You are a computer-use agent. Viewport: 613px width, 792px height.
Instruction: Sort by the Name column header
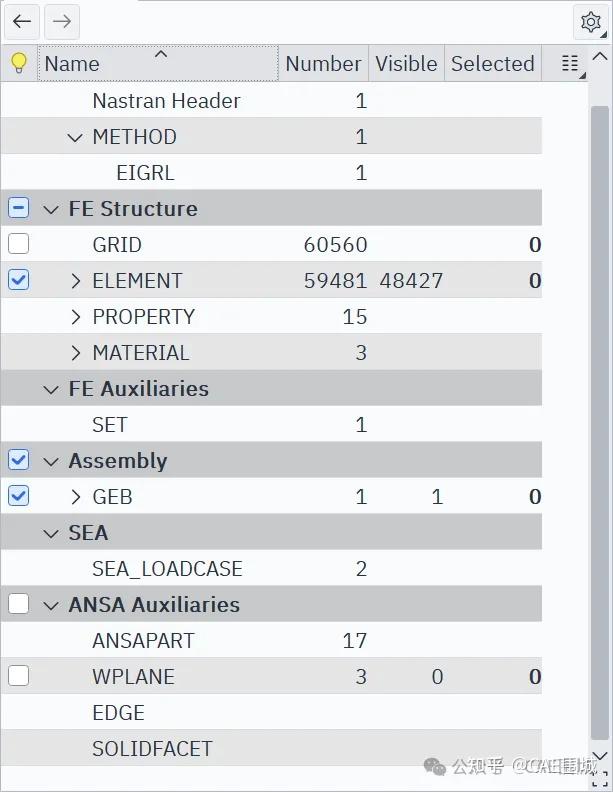72,64
